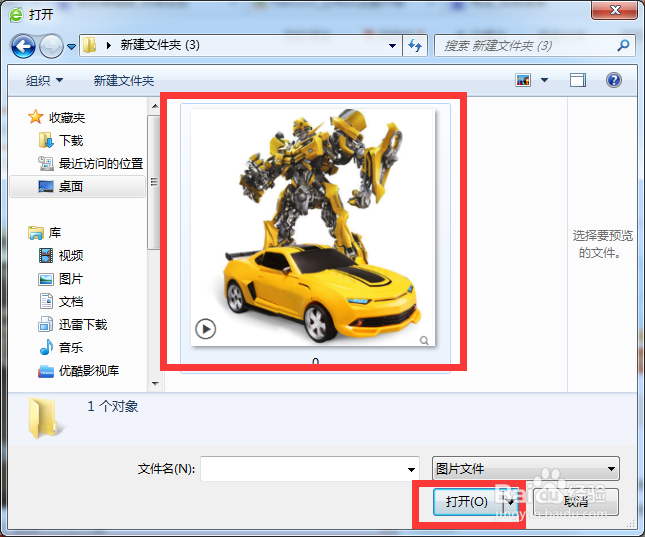Click the "1 个对象" status text
The height and width of the screenshot is (537, 645).
pyautogui.click(x=112, y=407)
